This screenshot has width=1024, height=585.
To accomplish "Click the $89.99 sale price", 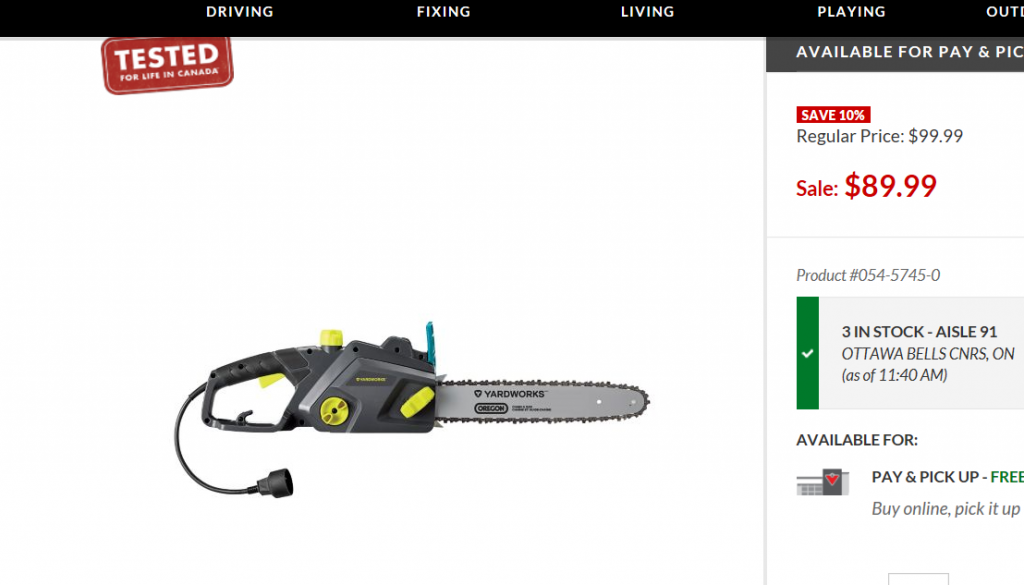I will 890,186.
